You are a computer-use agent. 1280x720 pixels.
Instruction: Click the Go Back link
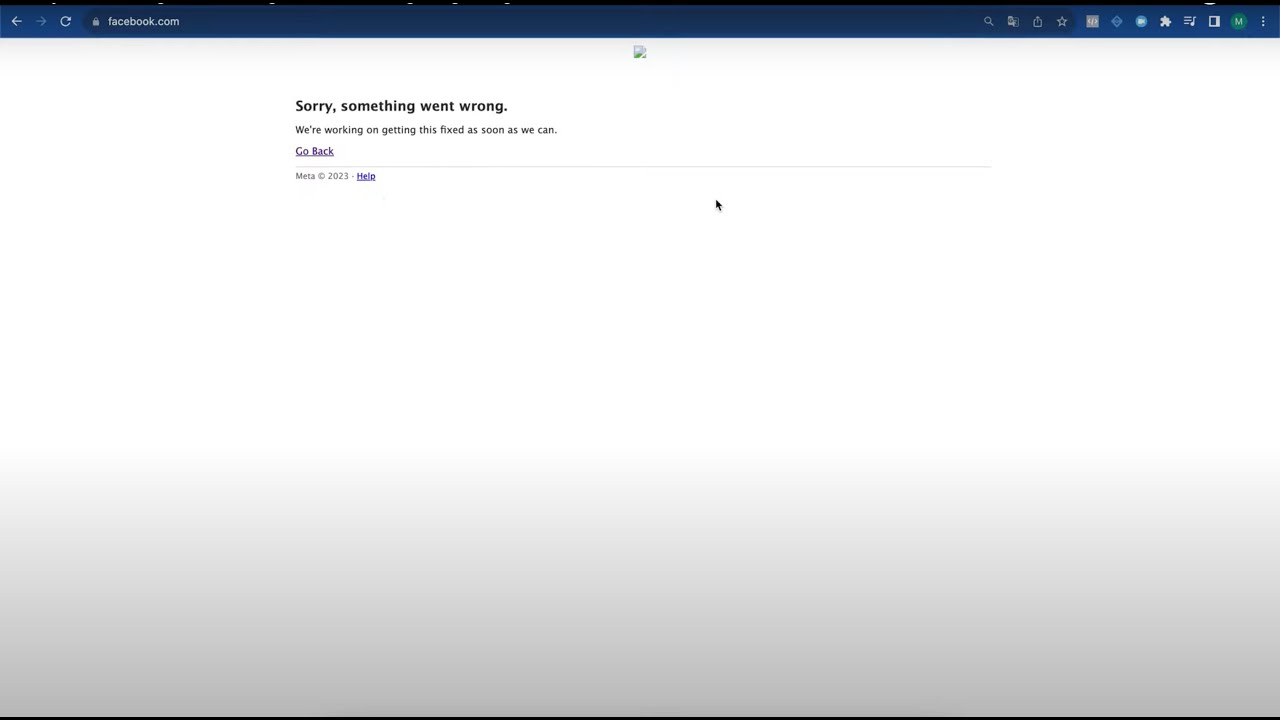coord(314,151)
